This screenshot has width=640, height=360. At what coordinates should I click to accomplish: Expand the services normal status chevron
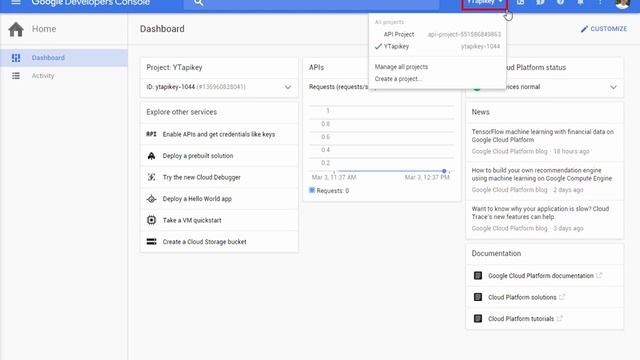coord(613,87)
